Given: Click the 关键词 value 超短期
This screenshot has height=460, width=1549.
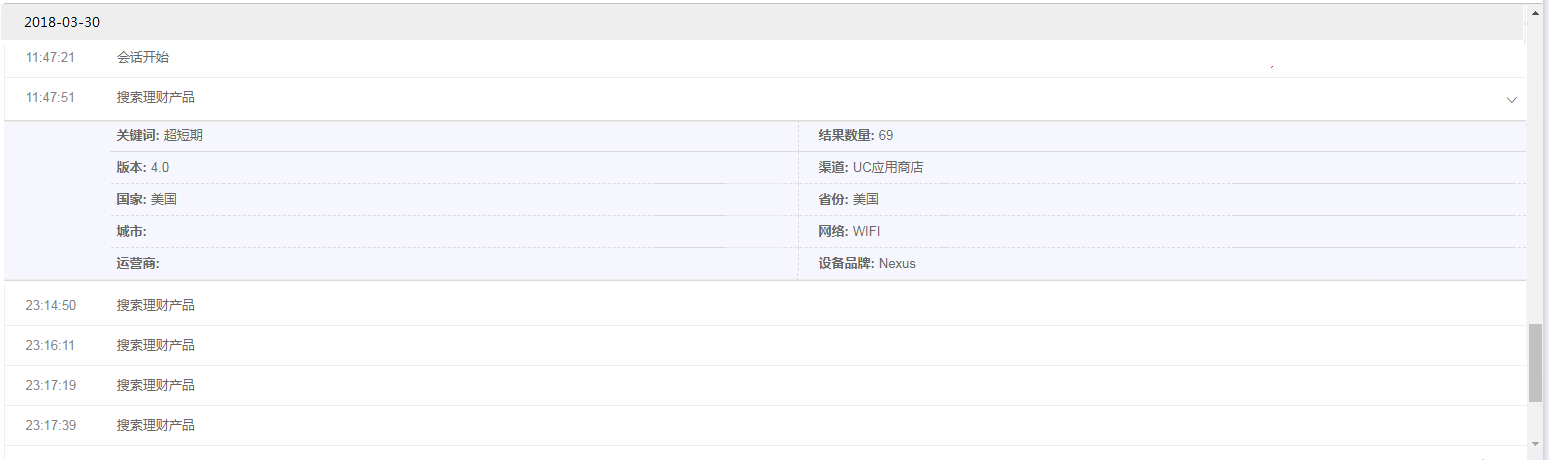Looking at the screenshot, I should click(183, 135).
